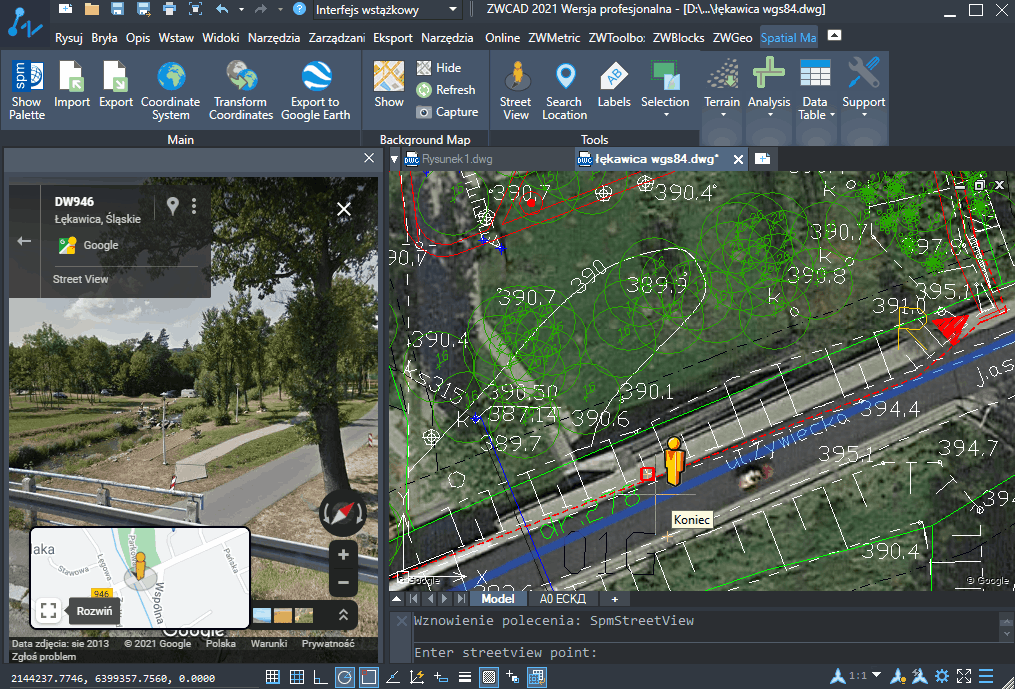Toggle grid display in the status bar
1015x689 pixels.
[x=296, y=677]
